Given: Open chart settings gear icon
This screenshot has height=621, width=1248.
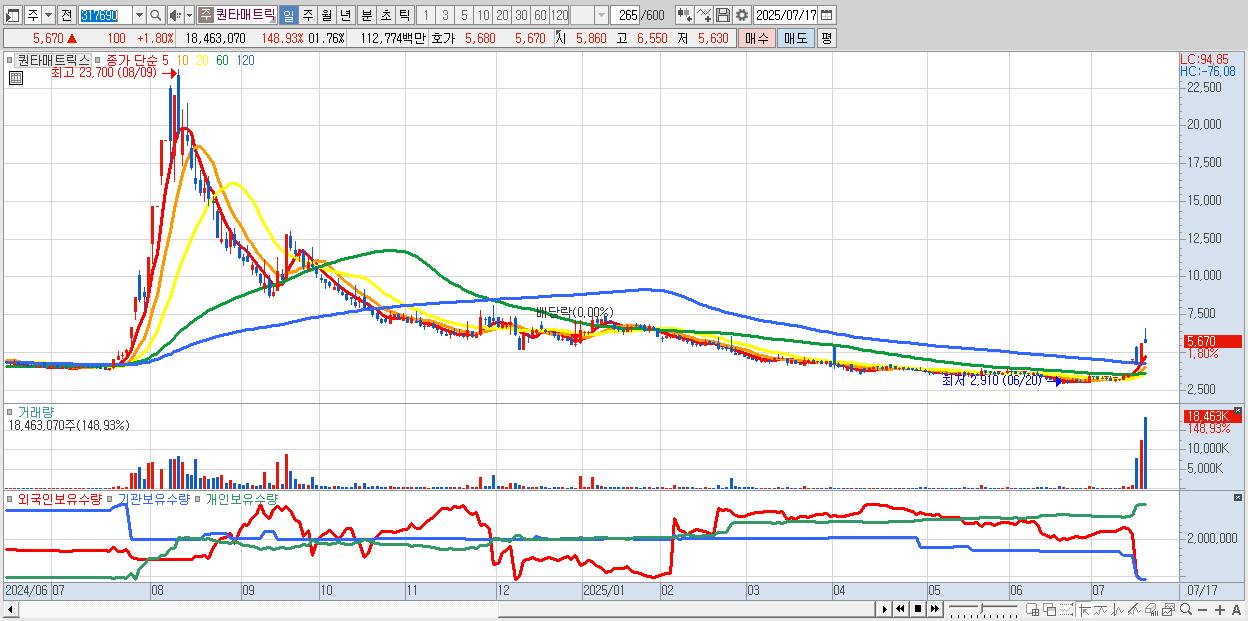Looking at the screenshot, I should 742,15.
